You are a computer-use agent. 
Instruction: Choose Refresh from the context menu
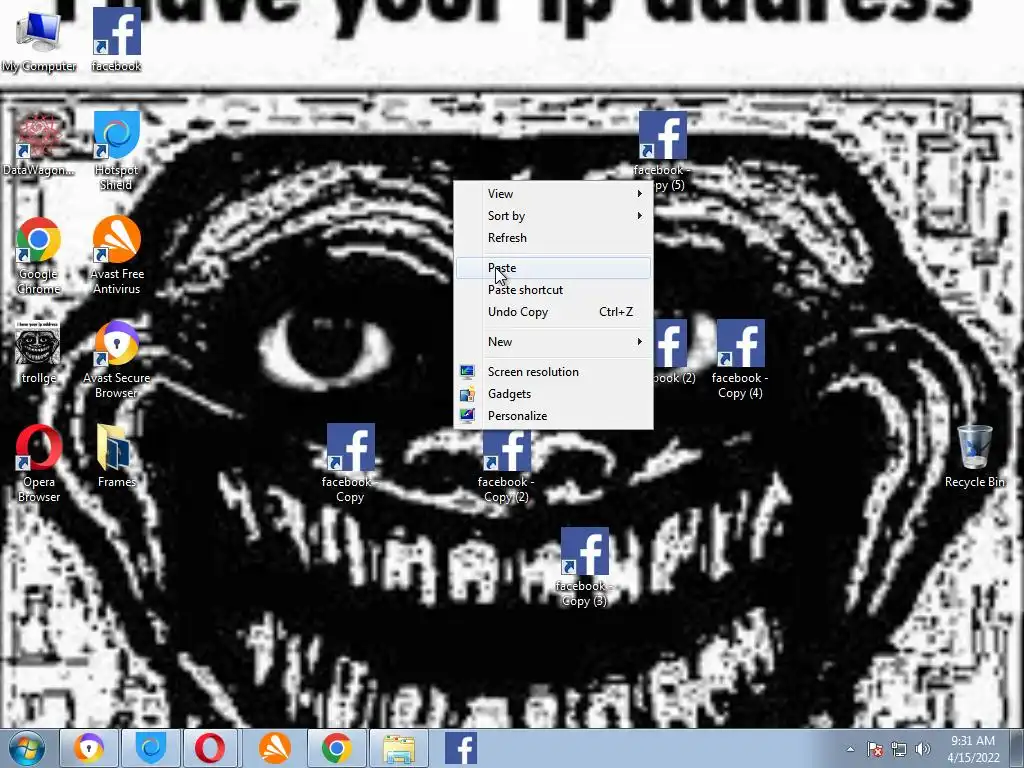(553, 238)
